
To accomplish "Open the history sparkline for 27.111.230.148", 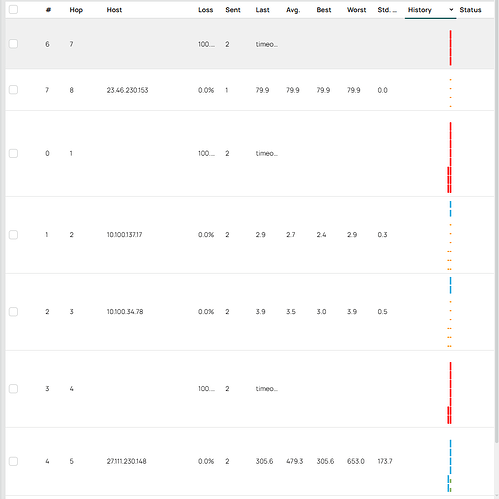I will [449, 466].
